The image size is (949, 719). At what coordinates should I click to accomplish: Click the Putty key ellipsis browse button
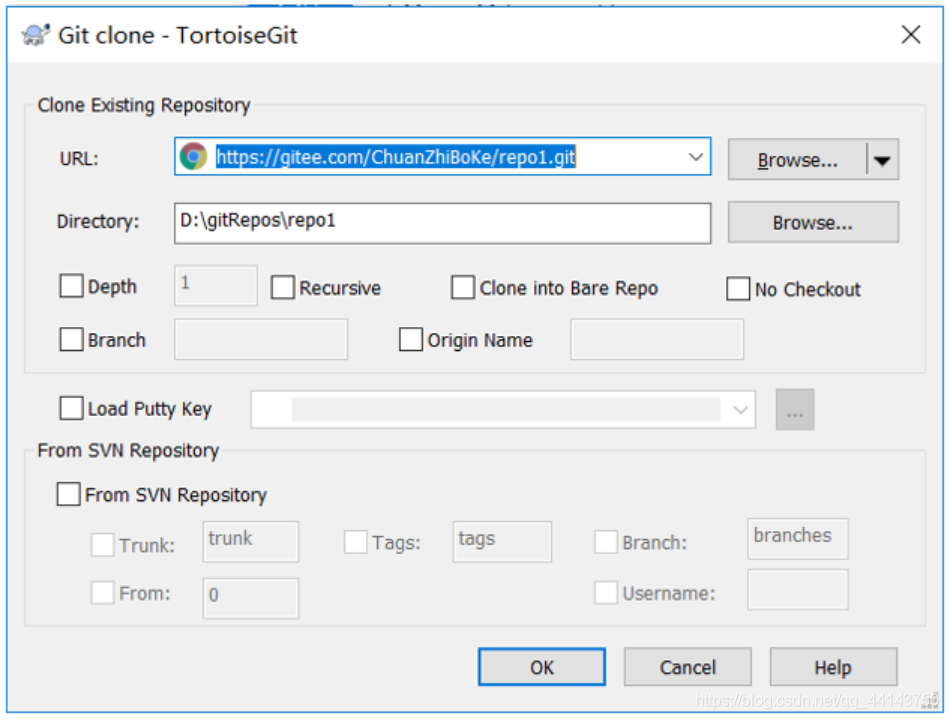coord(795,410)
